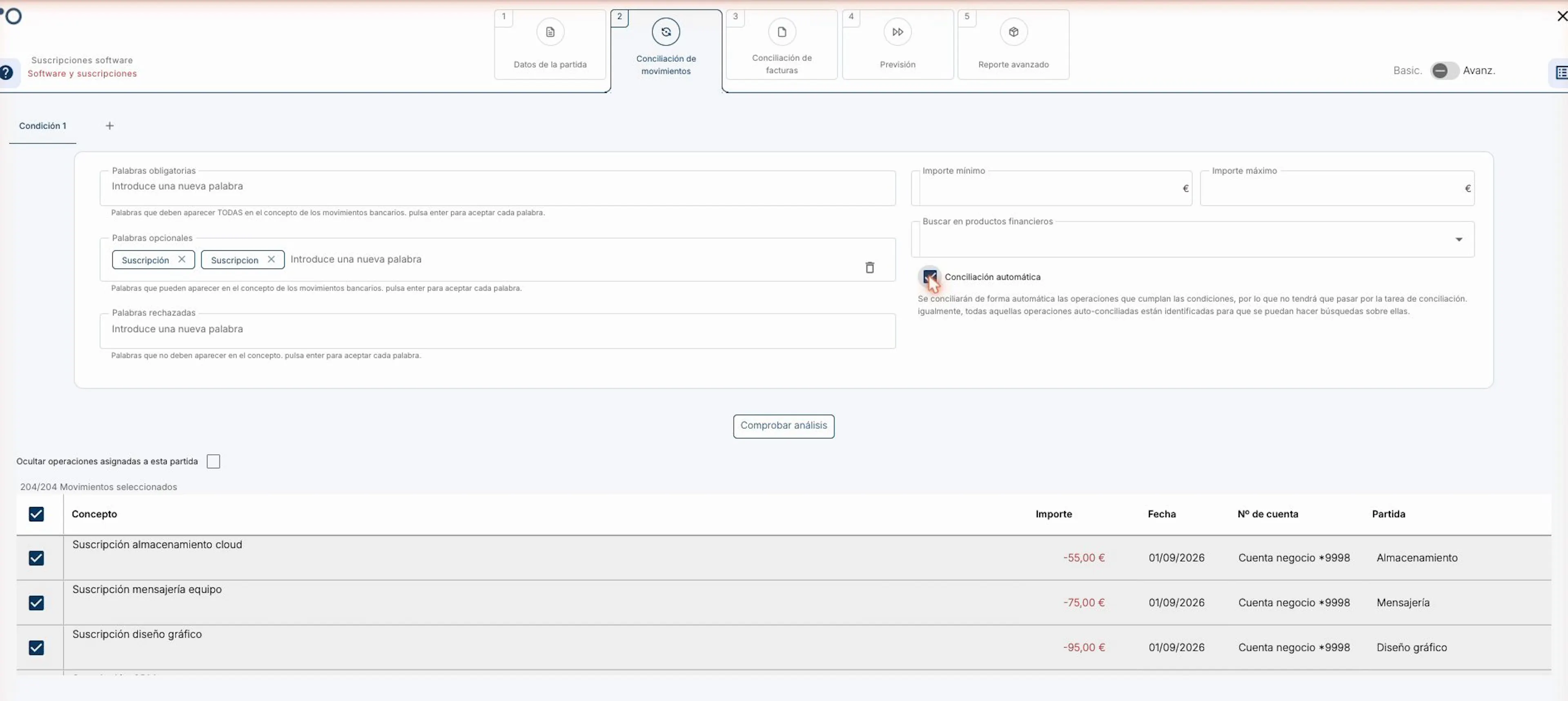Click the Almacenamiento partida cell
This screenshot has height=701, width=1568.
tap(1417, 558)
